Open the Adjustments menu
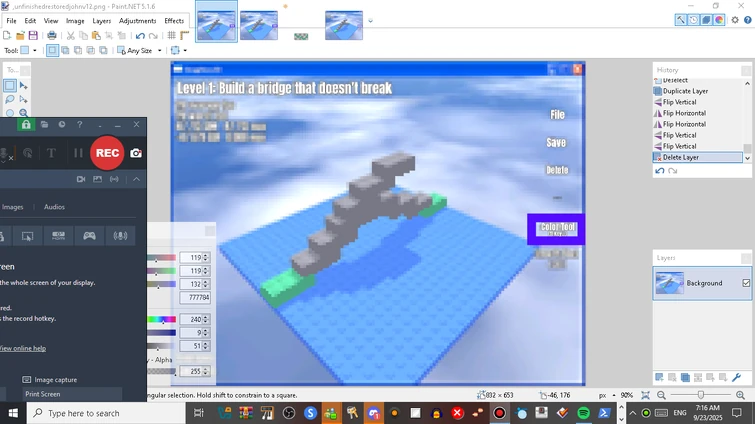Screen dimensions: 755x424 pos(137,21)
